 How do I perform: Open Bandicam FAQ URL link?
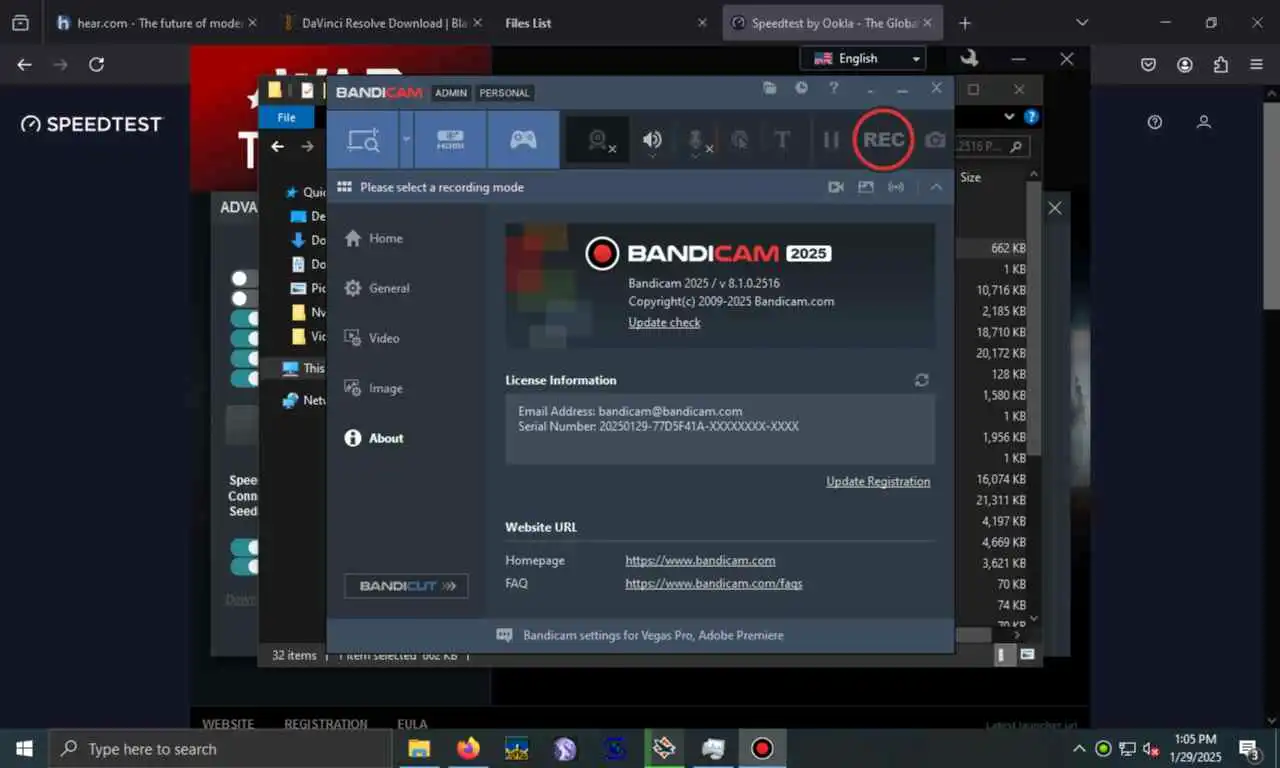pos(714,583)
